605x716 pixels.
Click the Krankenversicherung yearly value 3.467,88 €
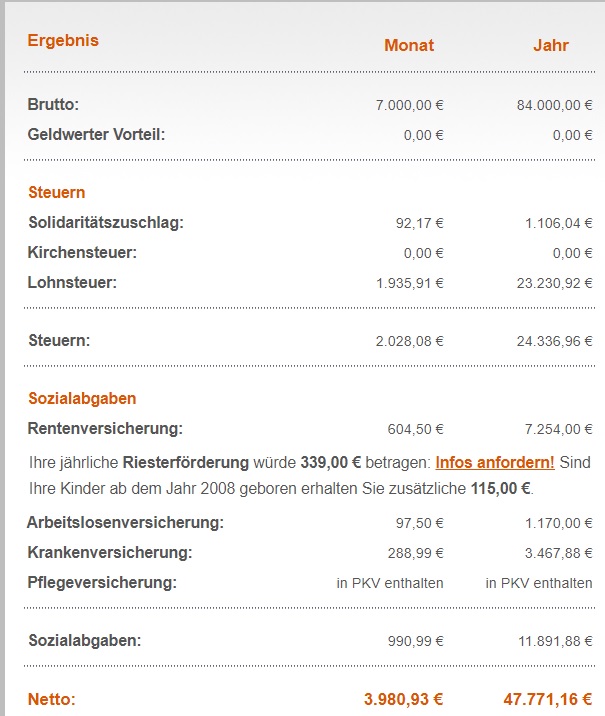pos(548,553)
